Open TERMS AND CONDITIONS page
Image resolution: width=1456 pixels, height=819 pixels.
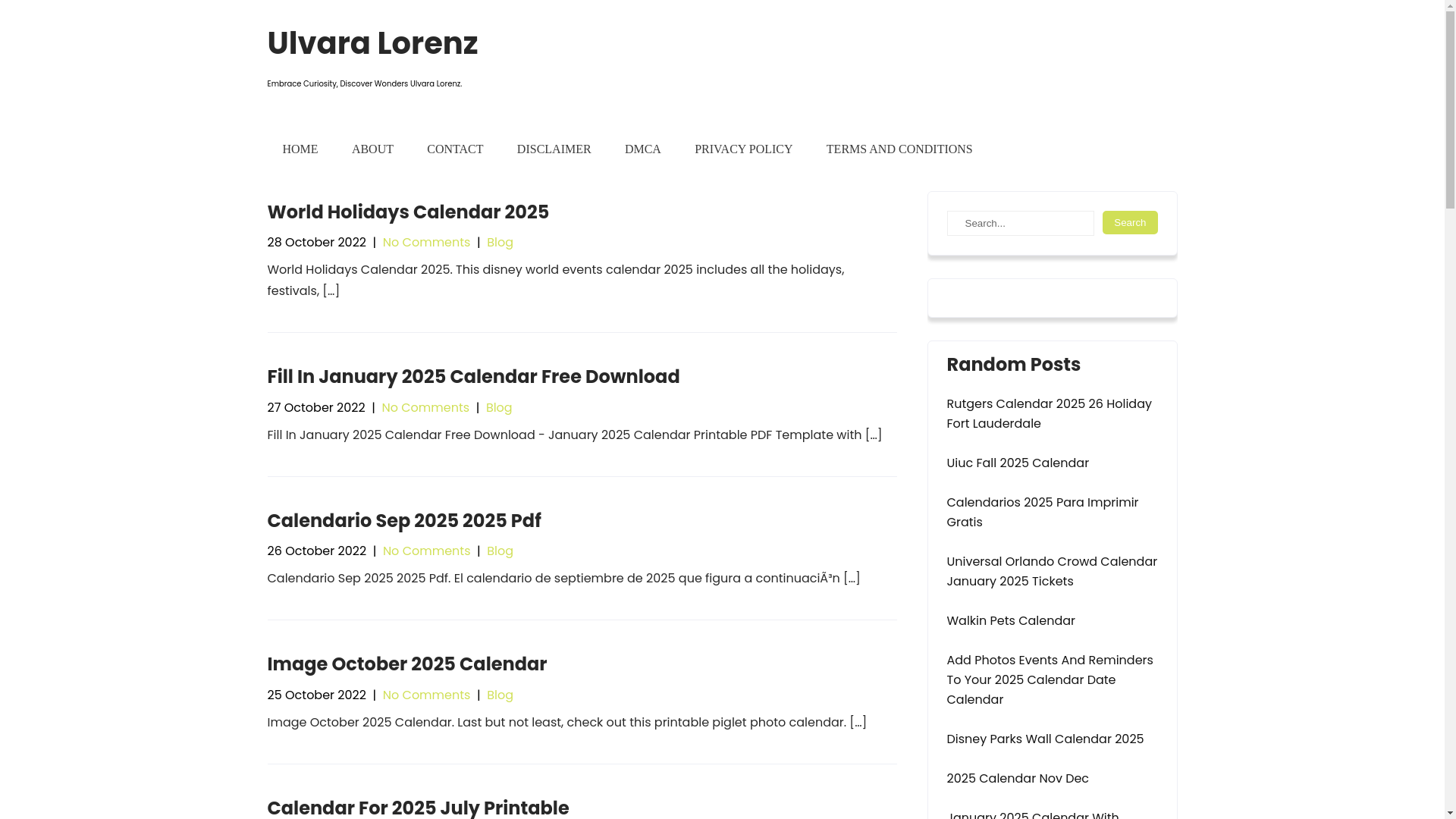point(899,149)
